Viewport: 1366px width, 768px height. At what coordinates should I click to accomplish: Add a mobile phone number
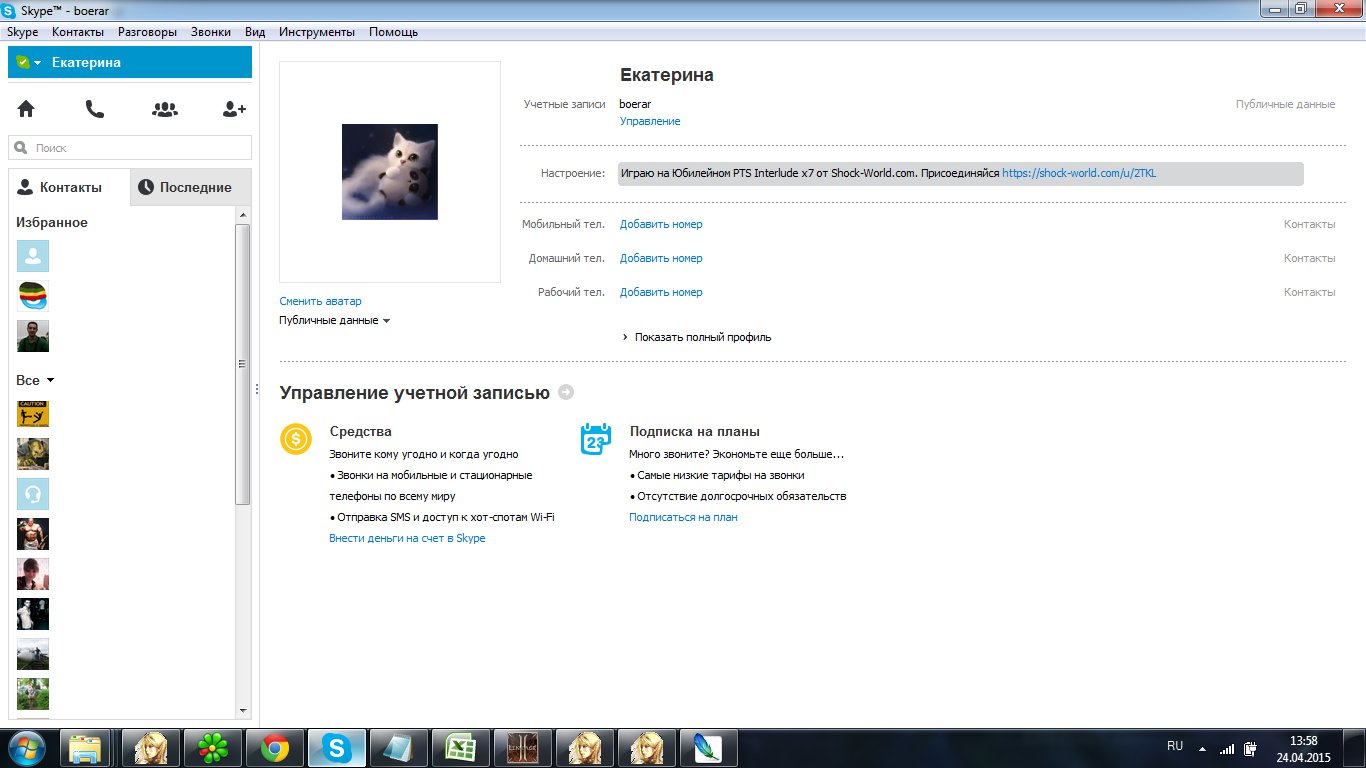[x=661, y=224]
